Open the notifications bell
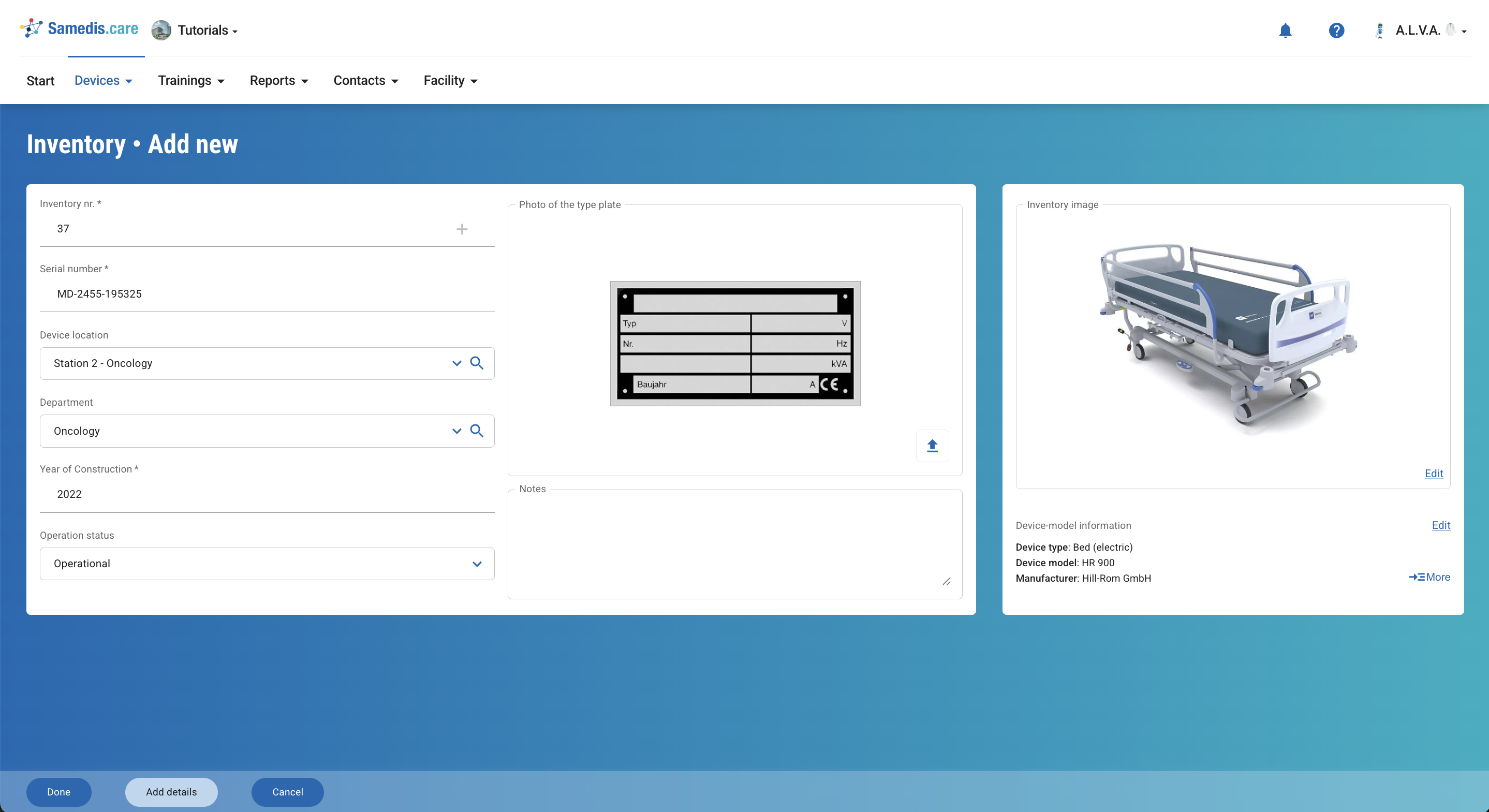 pos(1285,31)
